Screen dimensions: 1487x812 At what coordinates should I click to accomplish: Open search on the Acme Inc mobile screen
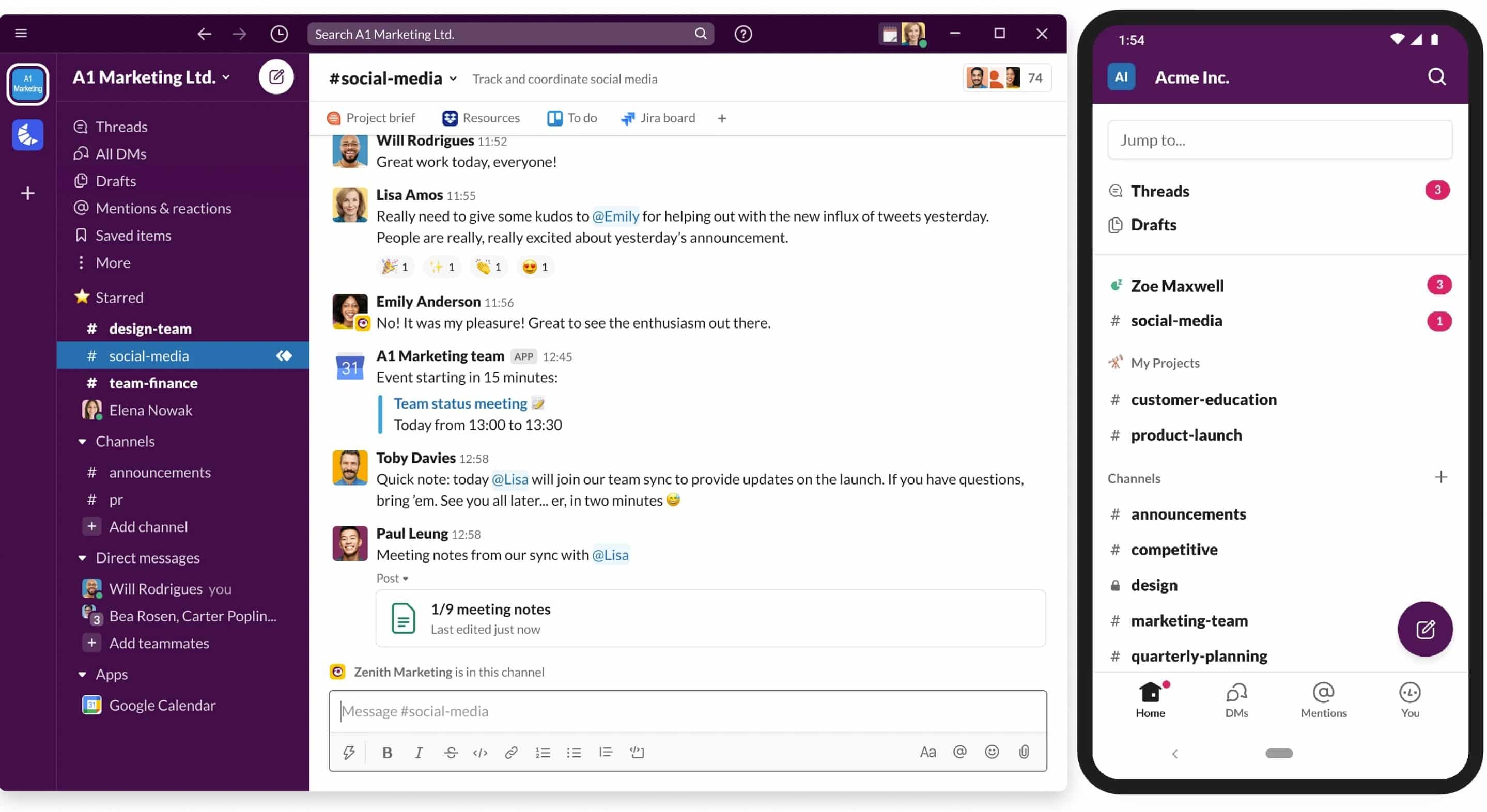(x=1437, y=76)
